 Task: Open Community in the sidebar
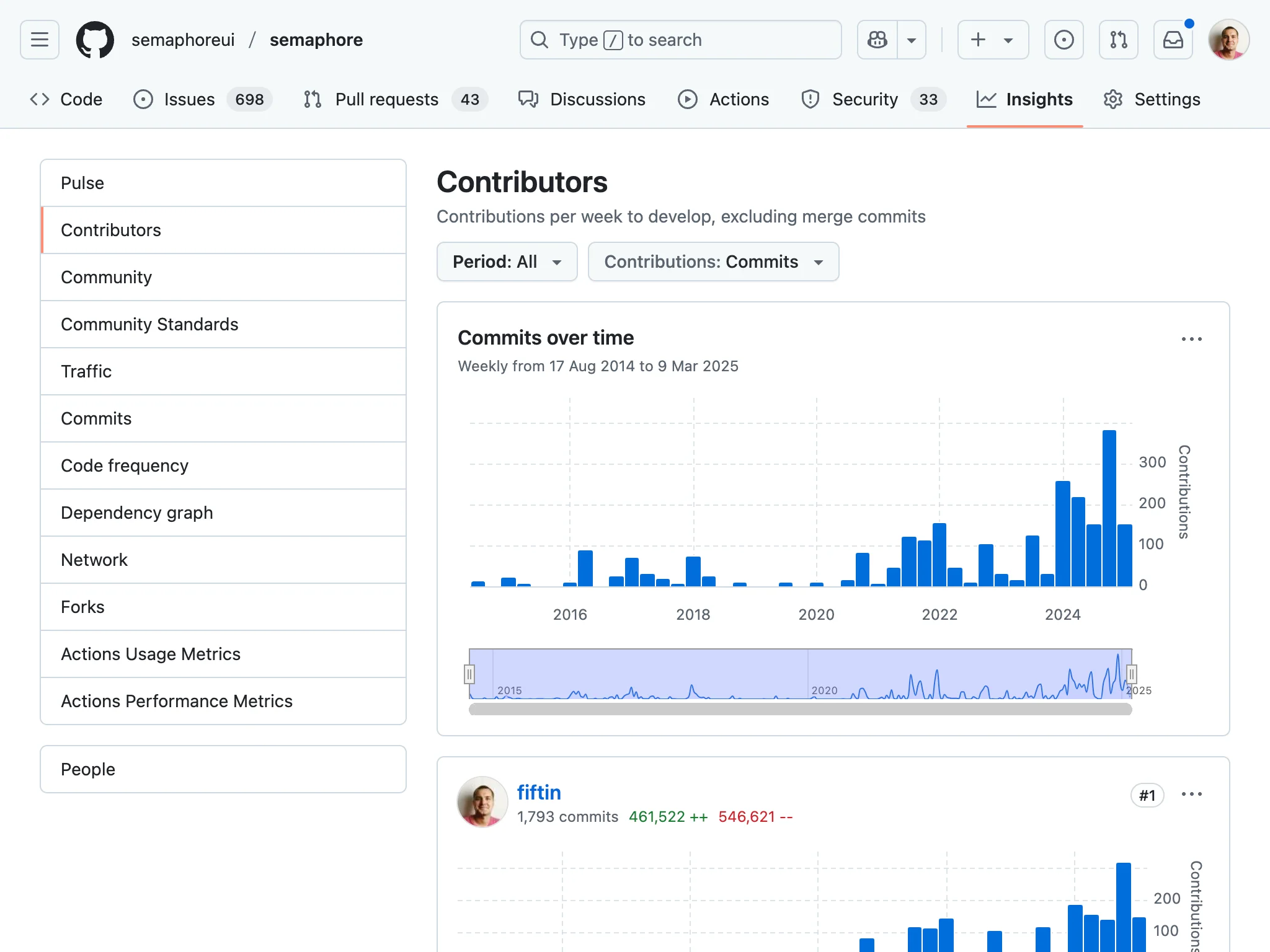pos(223,277)
